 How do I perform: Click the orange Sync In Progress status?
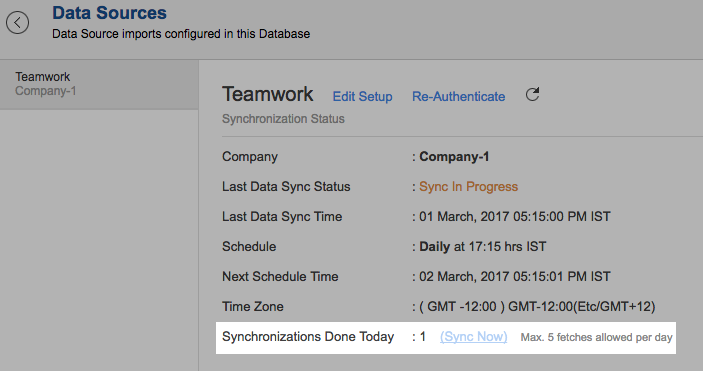[x=469, y=187]
